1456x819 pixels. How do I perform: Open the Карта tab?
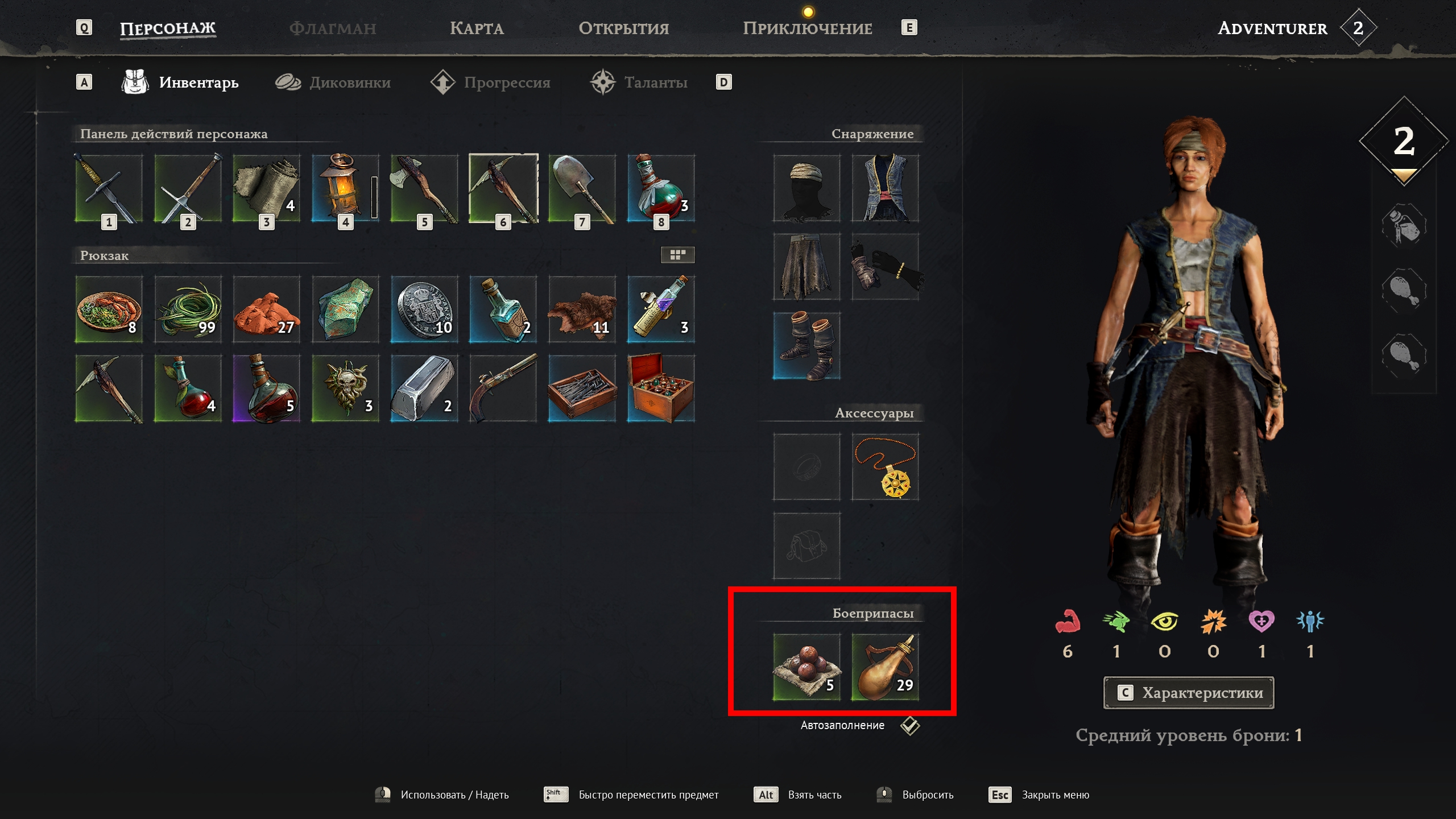coord(477,28)
